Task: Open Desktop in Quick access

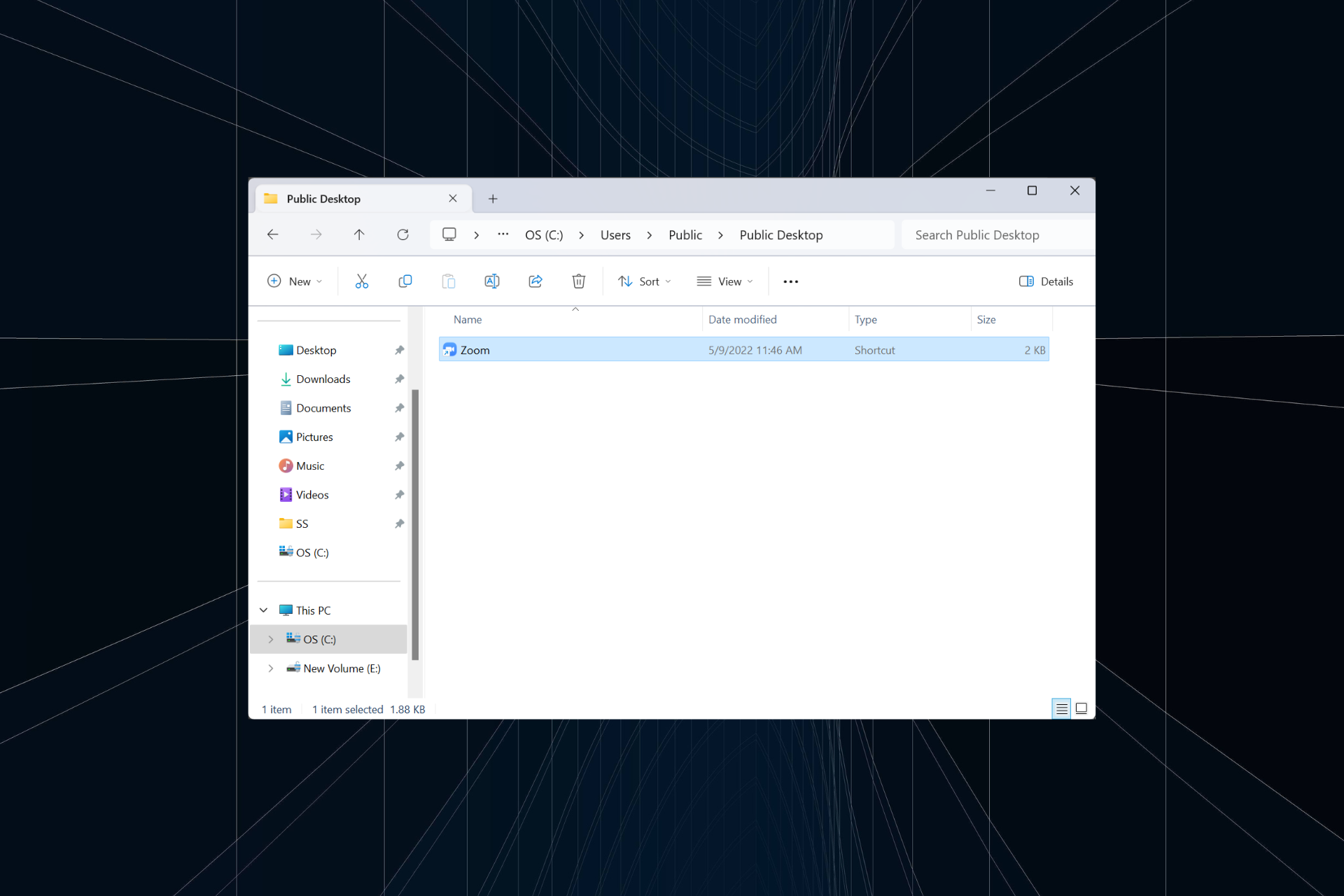Action: click(316, 350)
